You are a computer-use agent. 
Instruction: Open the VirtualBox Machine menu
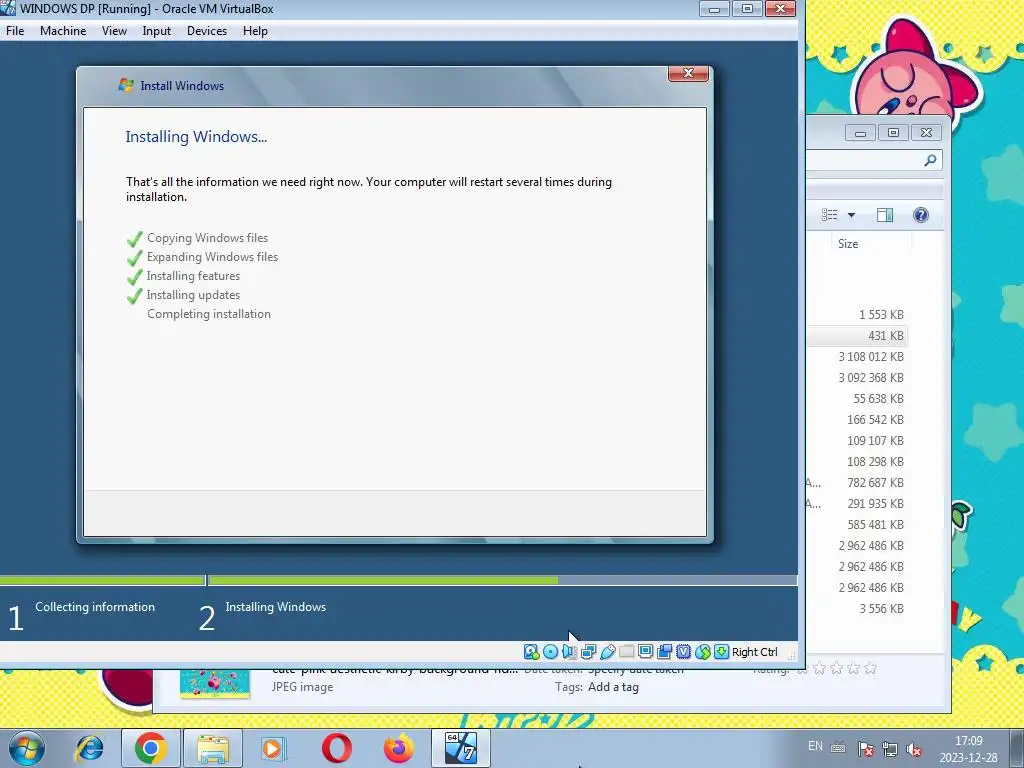(63, 31)
